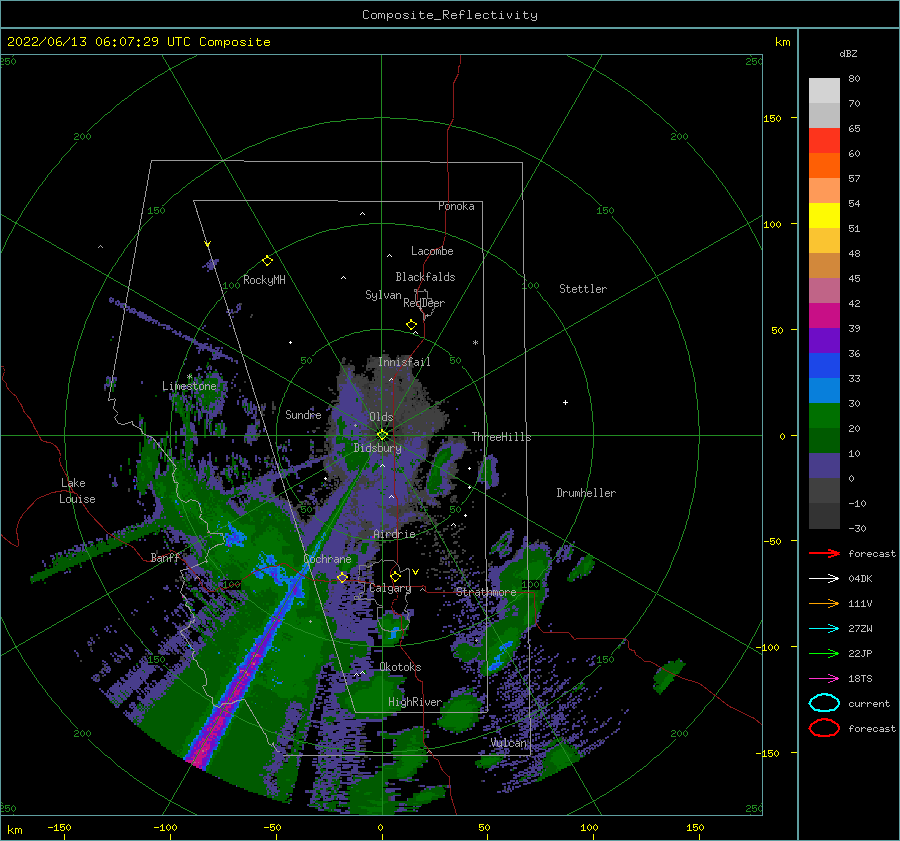Click the 04DK legend label
Screen dimensions: 900x841
click(860, 579)
